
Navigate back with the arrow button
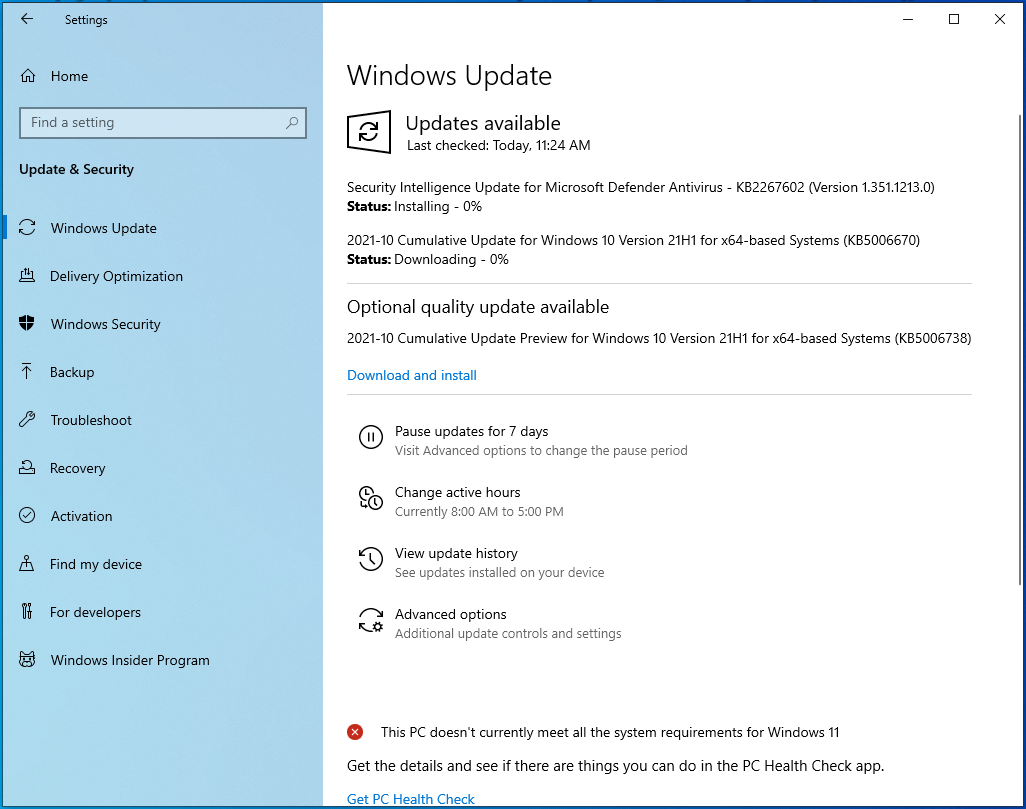(x=27, y=19)
